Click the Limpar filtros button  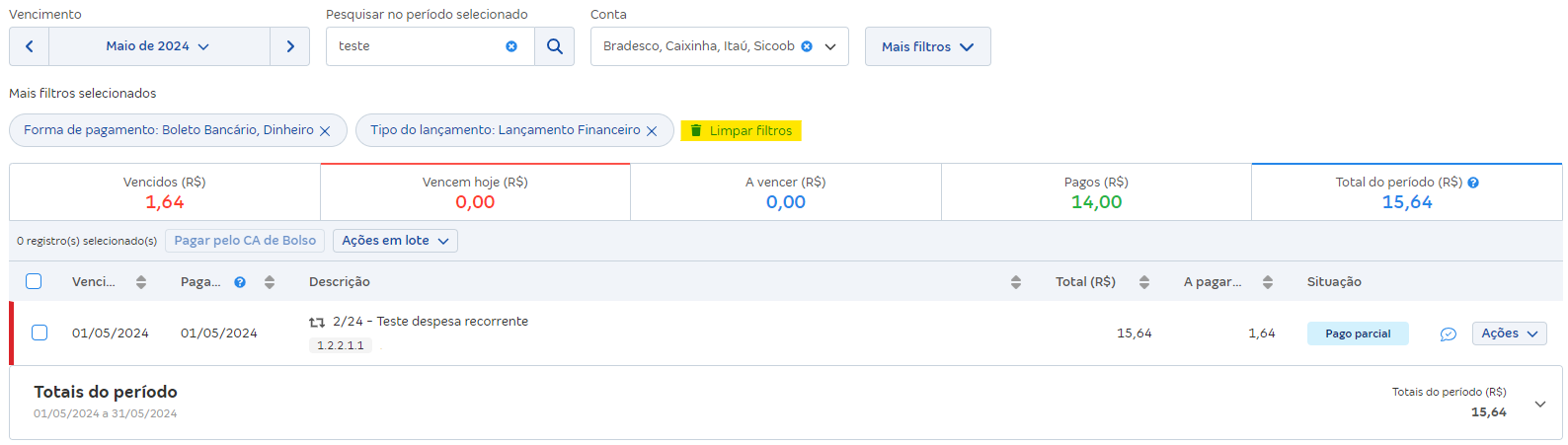741,131
